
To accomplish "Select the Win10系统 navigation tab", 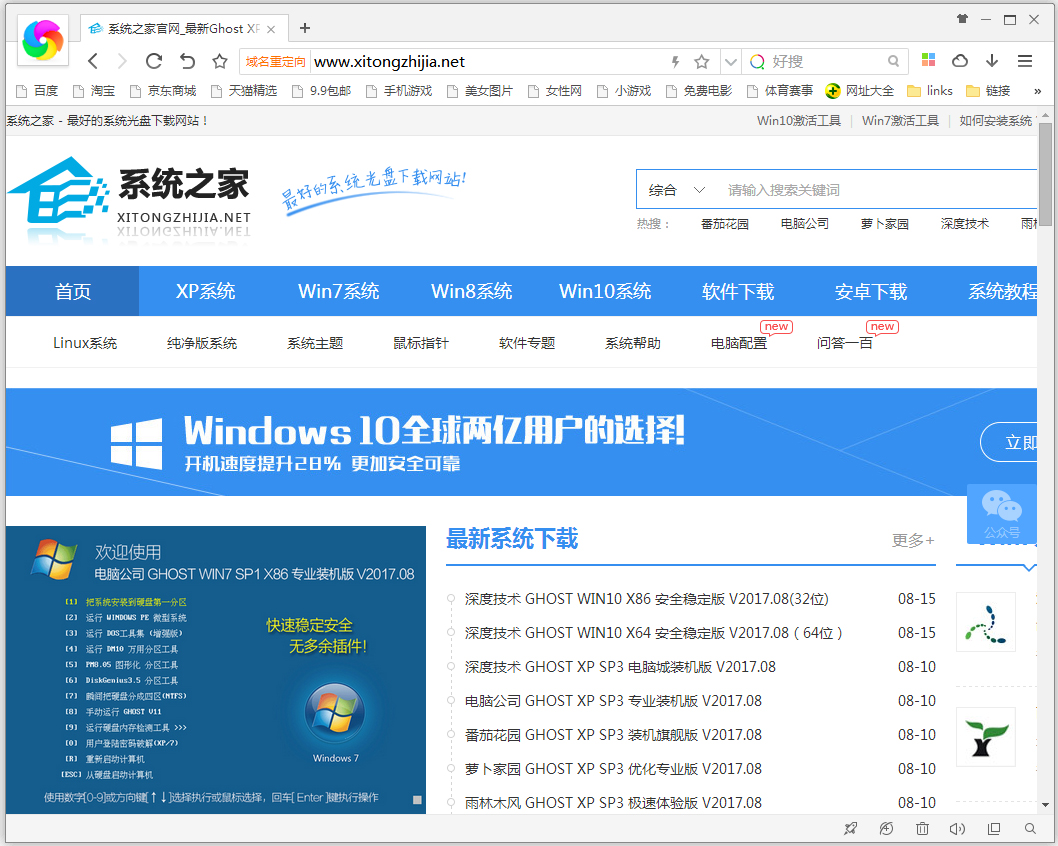I will coord(605,291).
